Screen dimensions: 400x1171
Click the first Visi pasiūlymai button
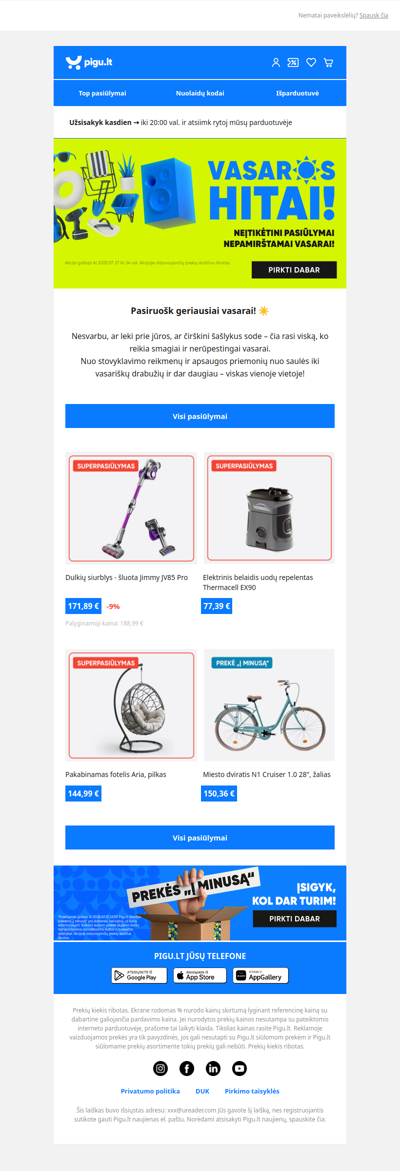tap(200, 416)
